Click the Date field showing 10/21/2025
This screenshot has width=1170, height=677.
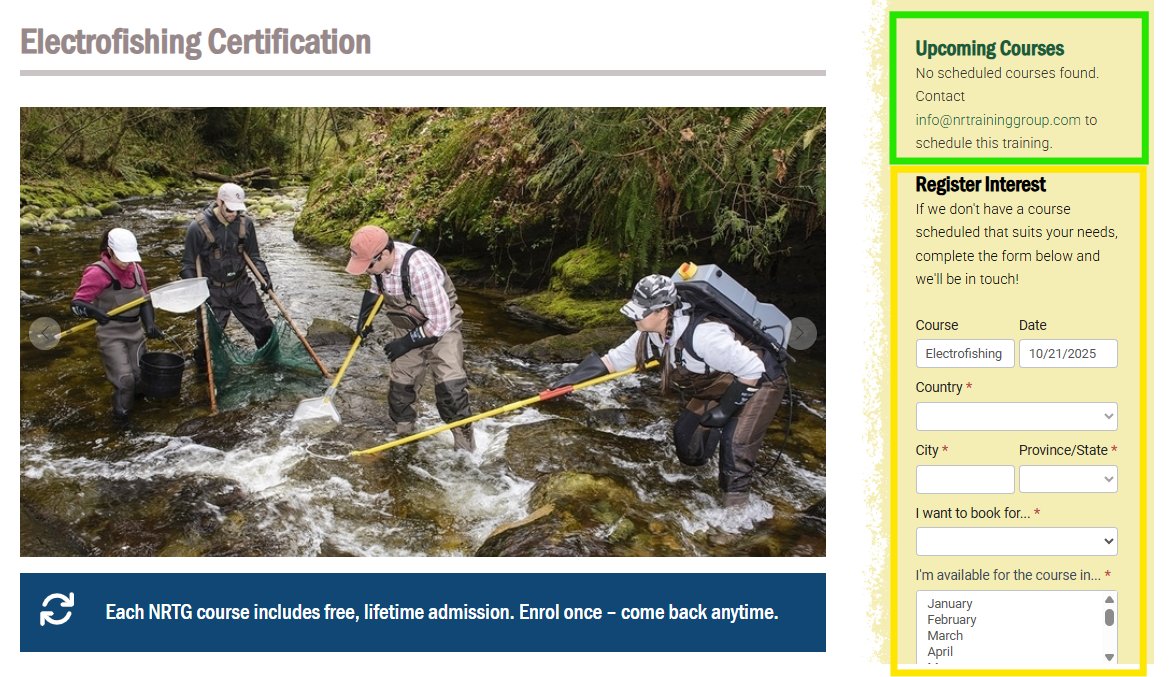[1068, 354]
